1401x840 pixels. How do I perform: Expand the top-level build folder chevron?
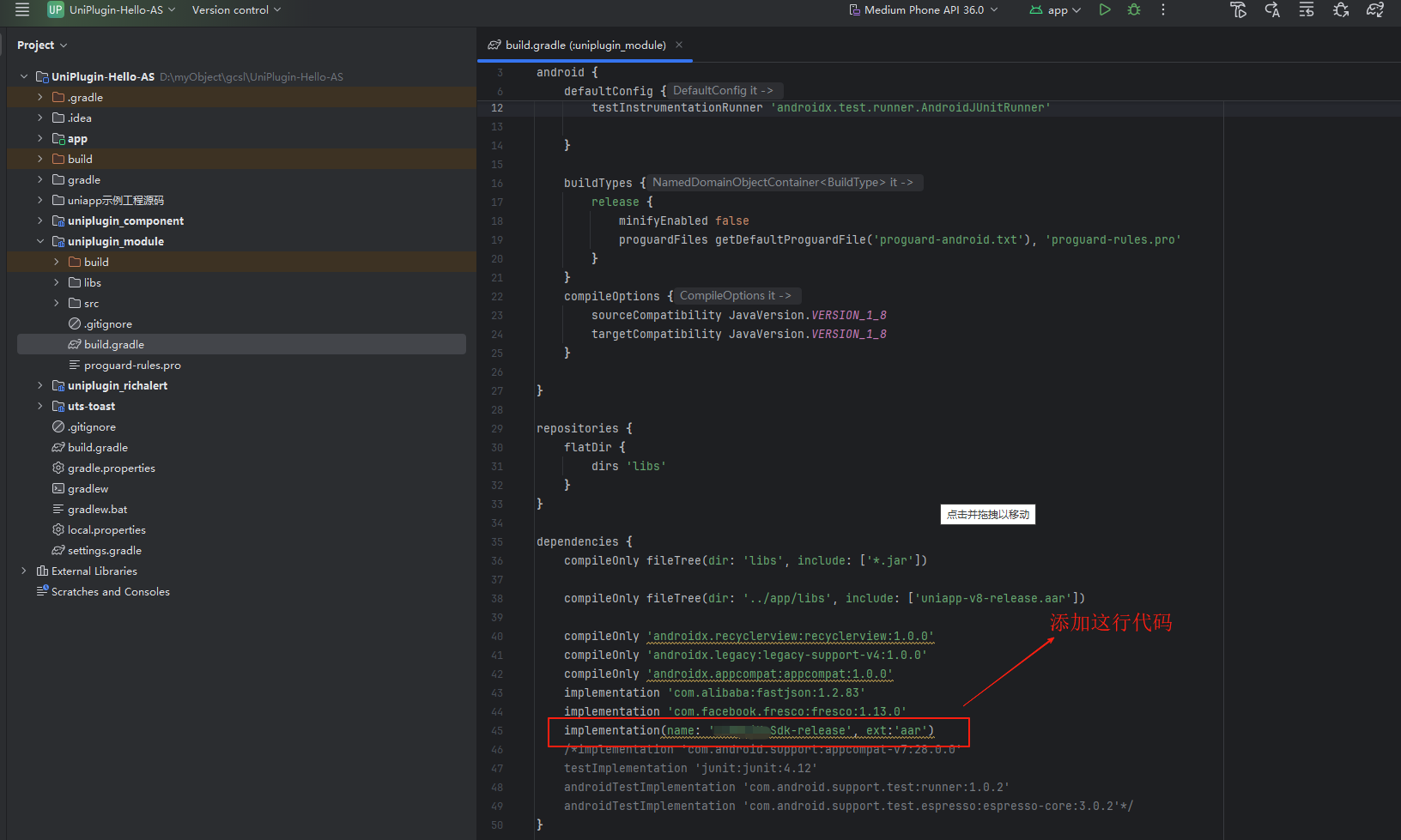click(40, 159)
